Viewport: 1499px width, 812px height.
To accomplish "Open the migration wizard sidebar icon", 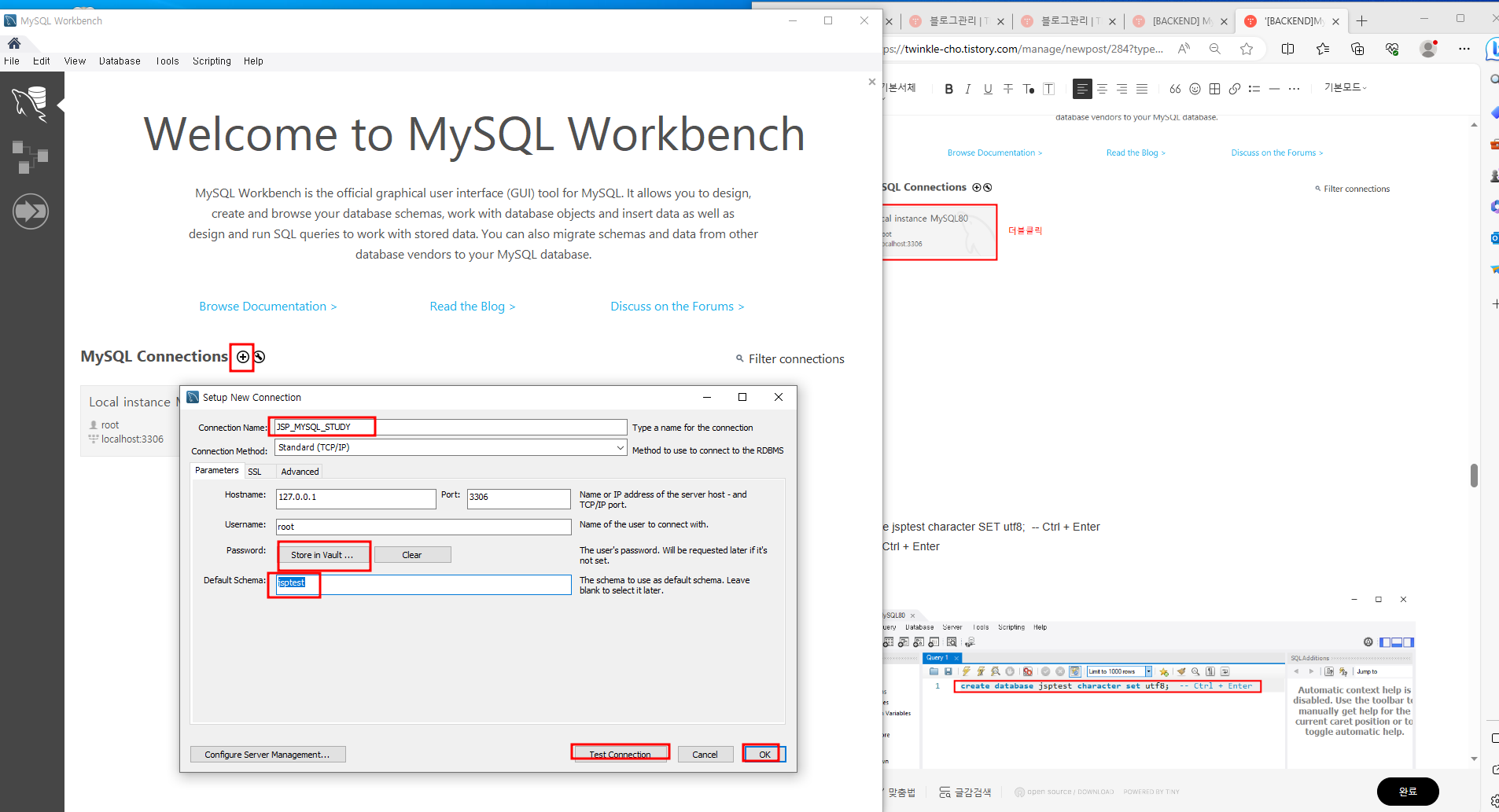I will tap(30, 211).
